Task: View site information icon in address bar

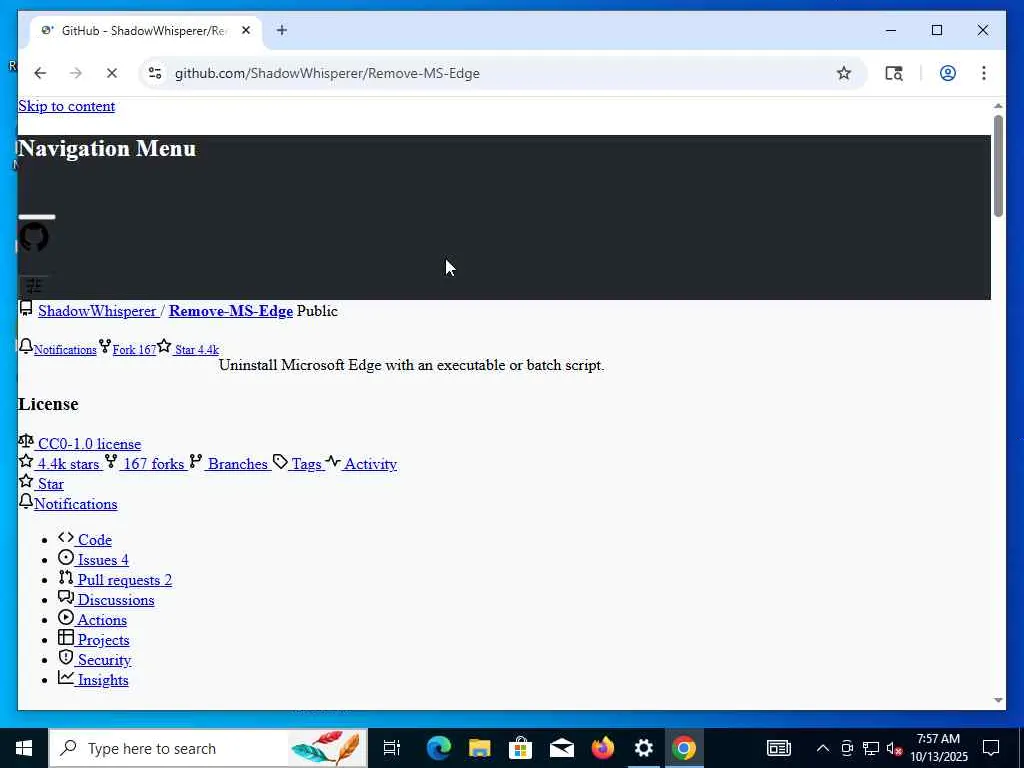Action: coord(155,73)
